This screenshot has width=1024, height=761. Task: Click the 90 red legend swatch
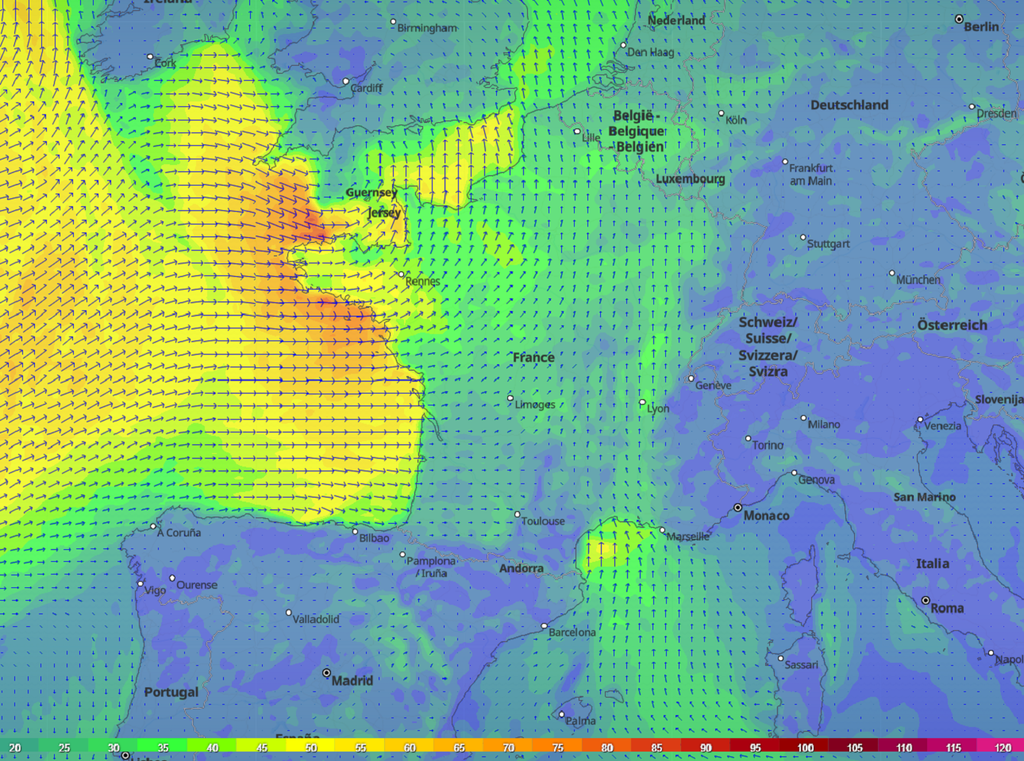pos(706,748)
